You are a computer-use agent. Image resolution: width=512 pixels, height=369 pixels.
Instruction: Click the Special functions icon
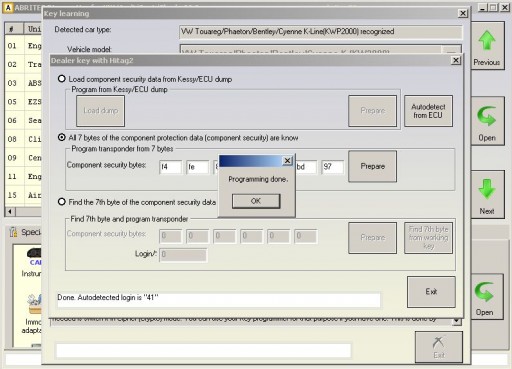(13, 232)
